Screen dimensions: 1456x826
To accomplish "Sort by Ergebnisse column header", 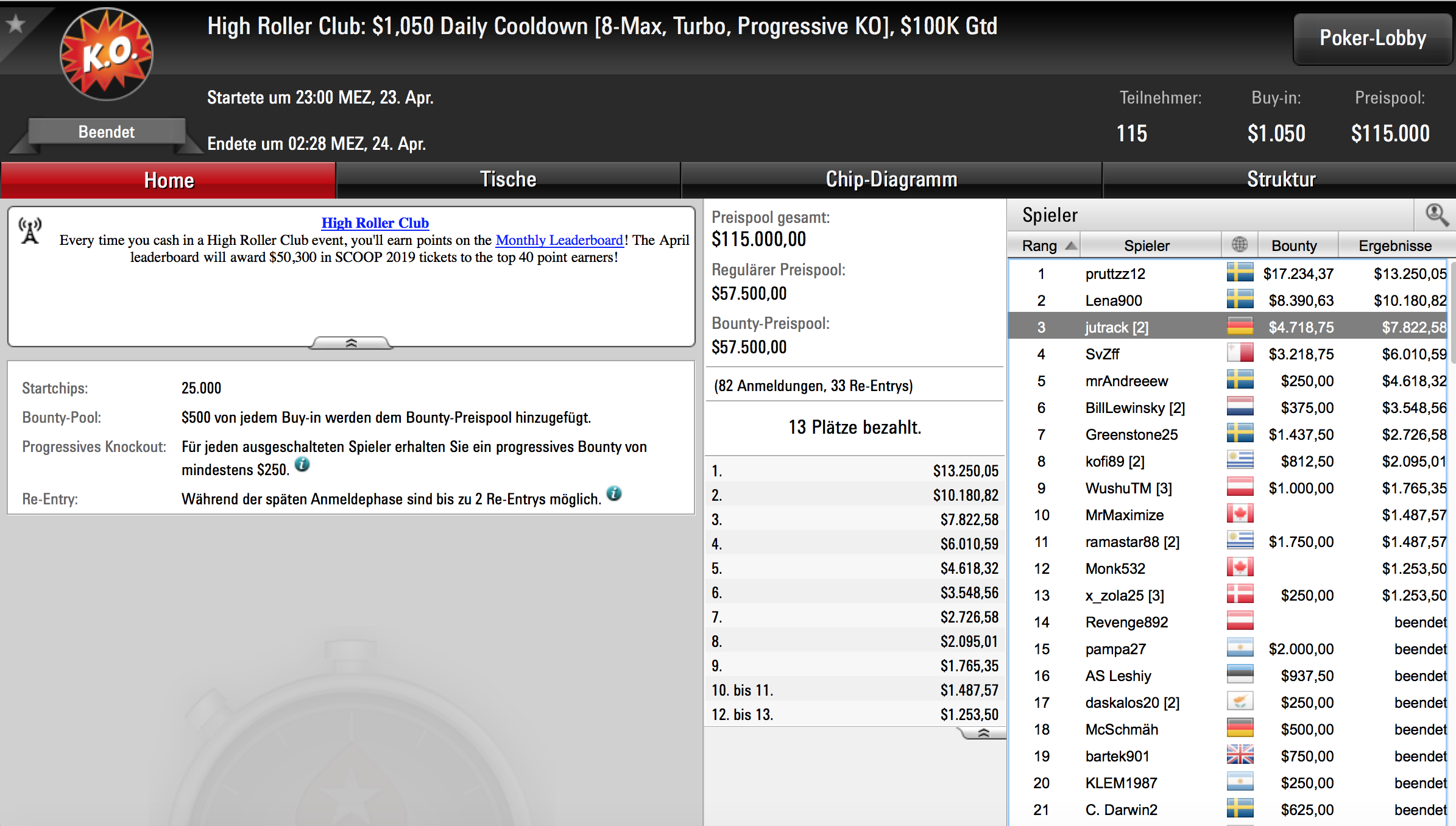I will (x=1394, y=245).
